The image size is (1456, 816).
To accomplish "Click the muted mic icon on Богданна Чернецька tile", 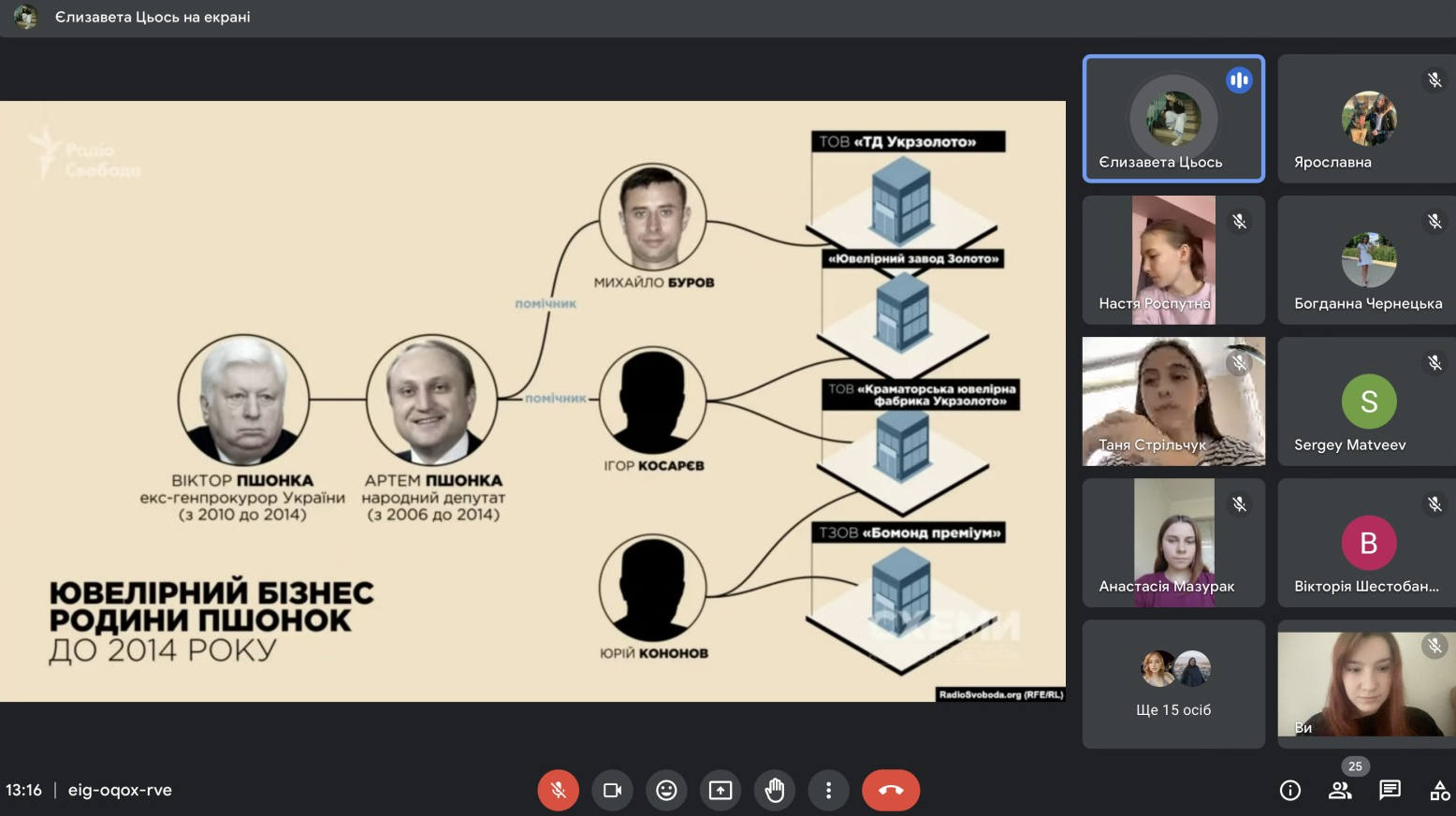I will click(x=1434, y=222).
